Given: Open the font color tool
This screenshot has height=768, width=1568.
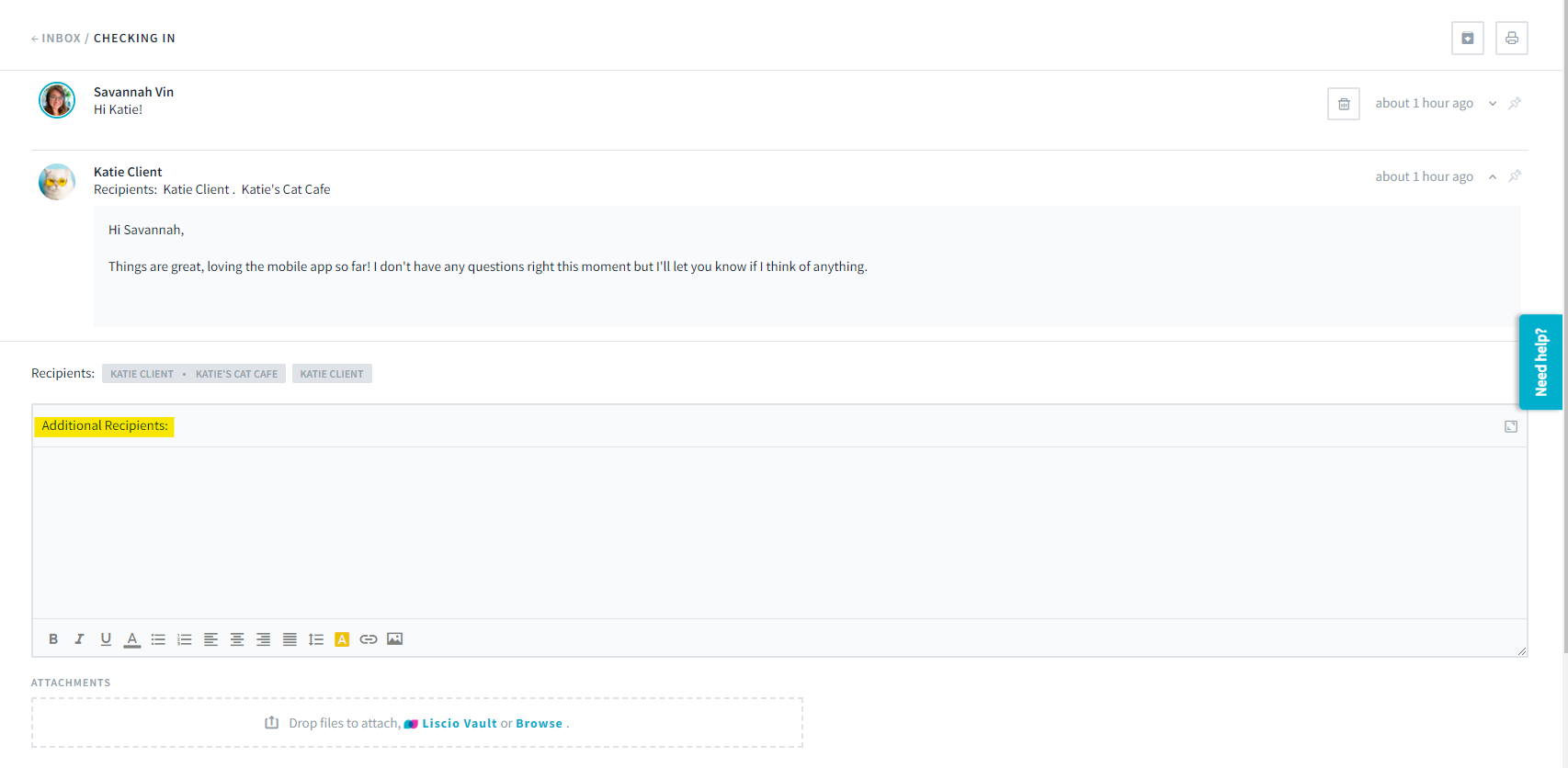Looking at the screenshot, I should (132, 639).
